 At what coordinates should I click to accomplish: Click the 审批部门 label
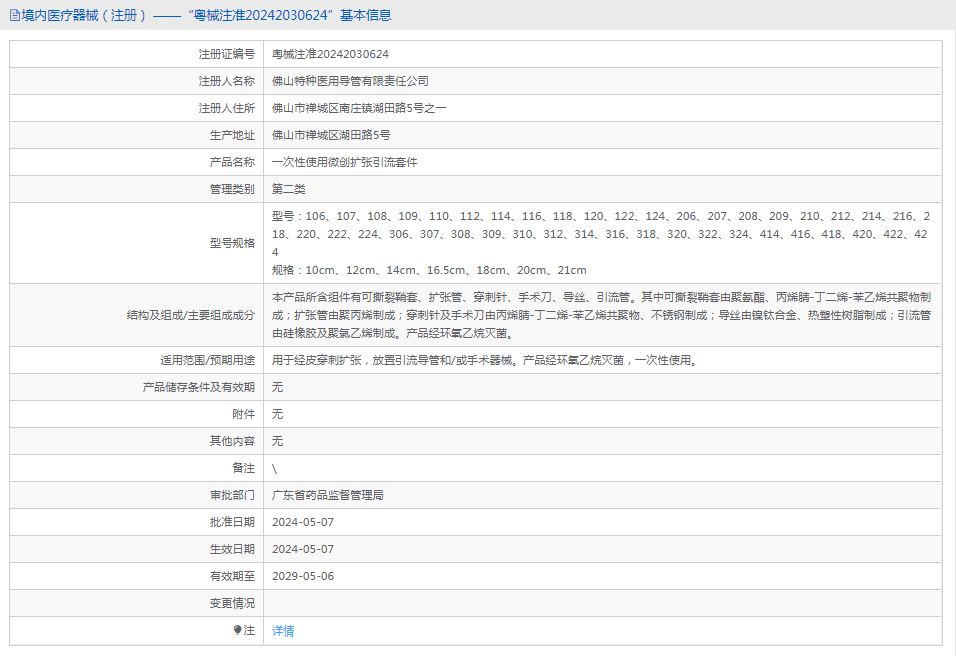[x=232, y=495]
